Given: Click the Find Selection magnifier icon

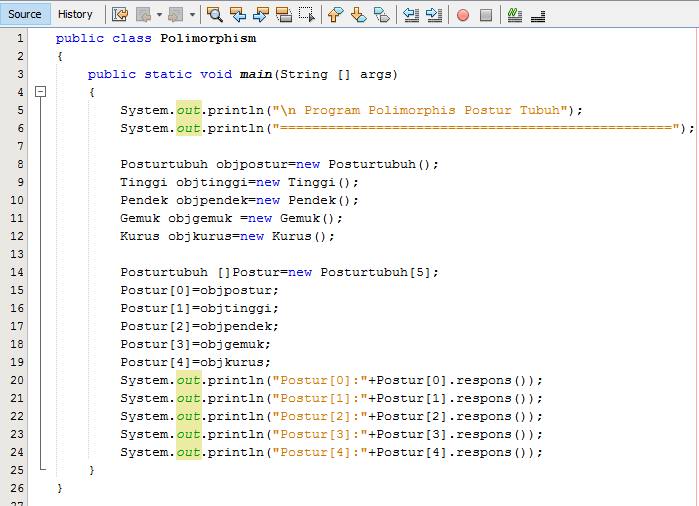Looking at the screenshot, I should [214, 15].
